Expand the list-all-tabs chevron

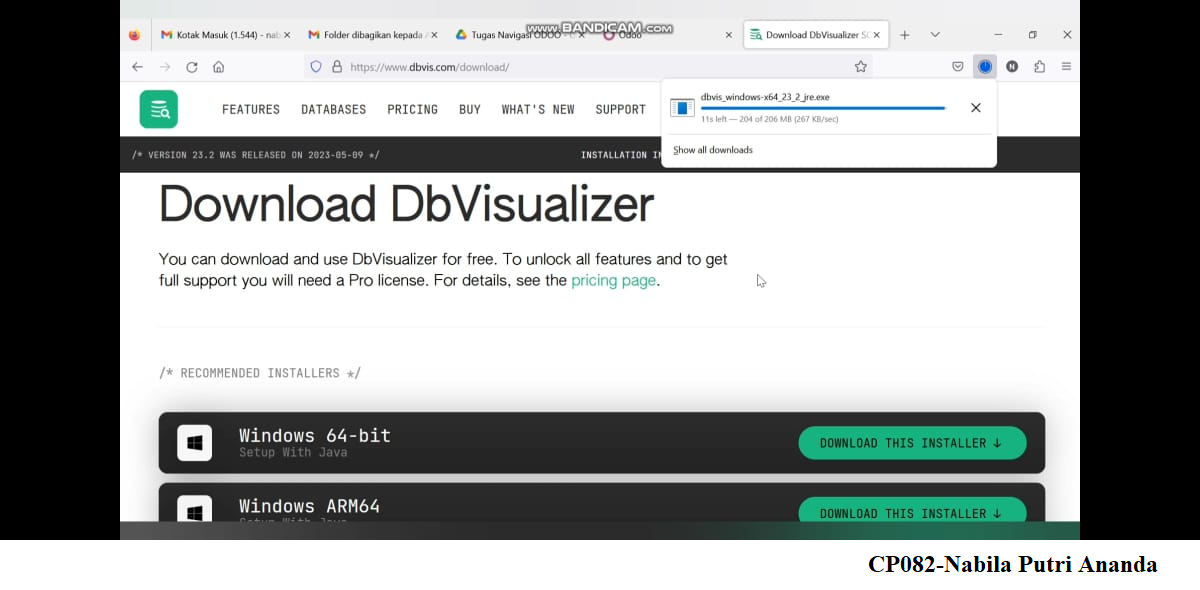[x=934, y=33]
